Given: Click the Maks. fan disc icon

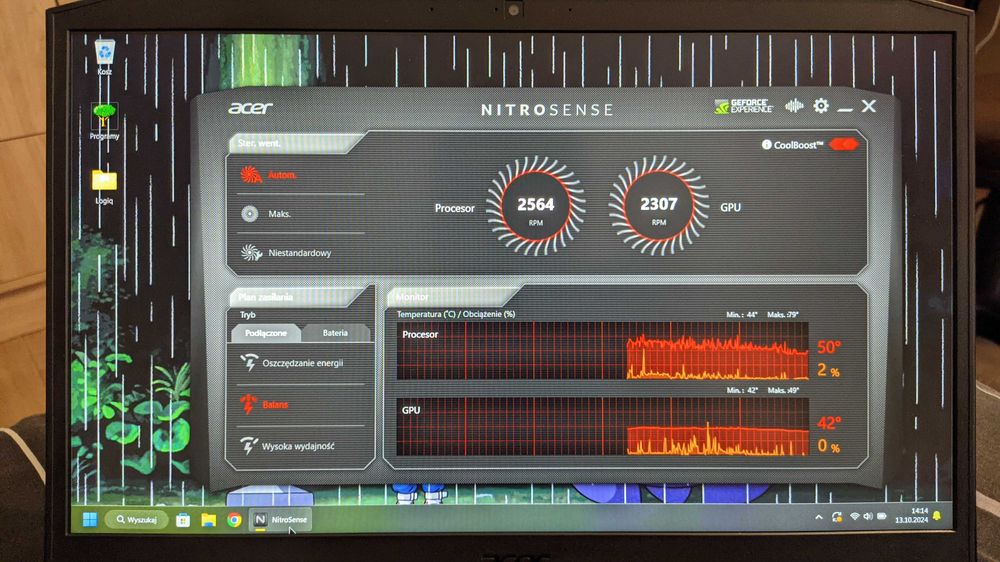Looking at the screenshot, I should [x=249, y=214].
